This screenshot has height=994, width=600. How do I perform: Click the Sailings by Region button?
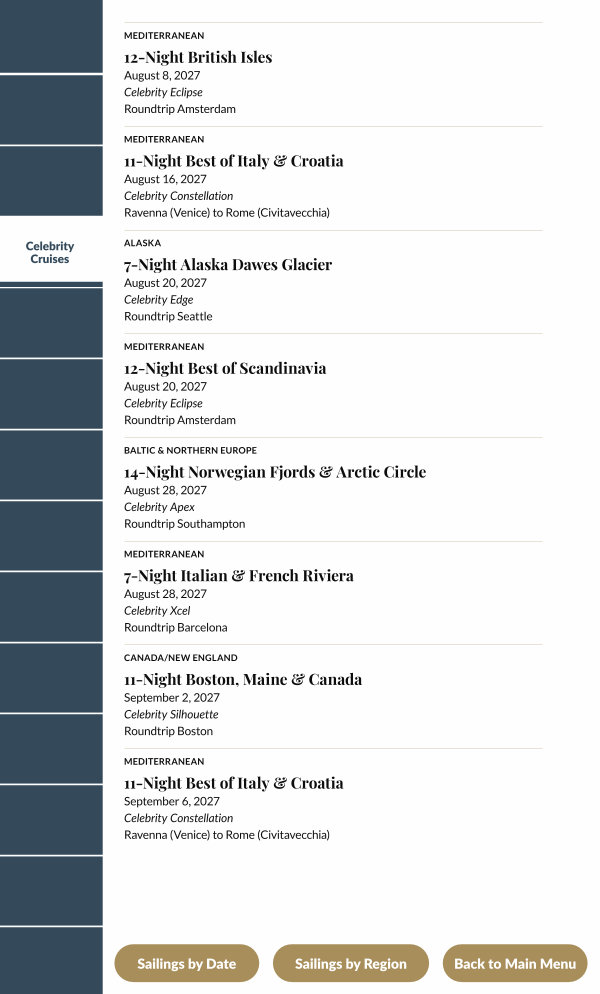[x=350, y=964]
